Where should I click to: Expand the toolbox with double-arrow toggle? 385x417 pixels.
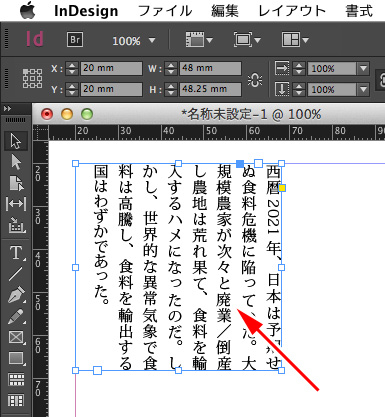pos(7,109)
